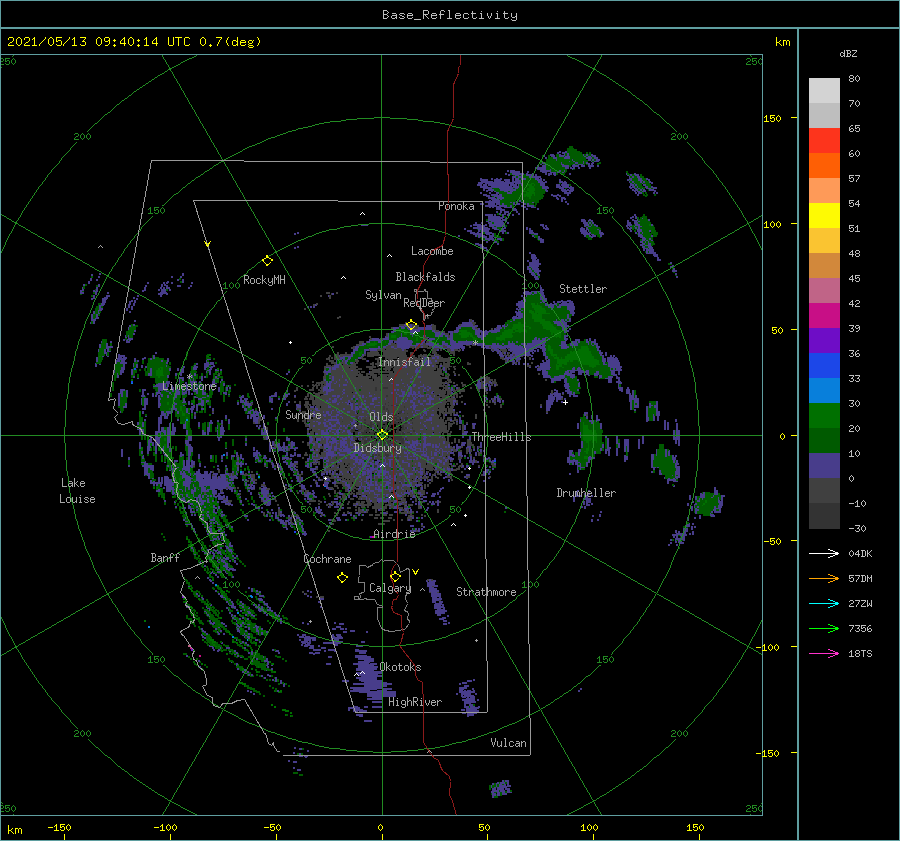Click the asterisk marker above Limestone
The height and width of the screenshot is (841, 900).
[189, 377]
